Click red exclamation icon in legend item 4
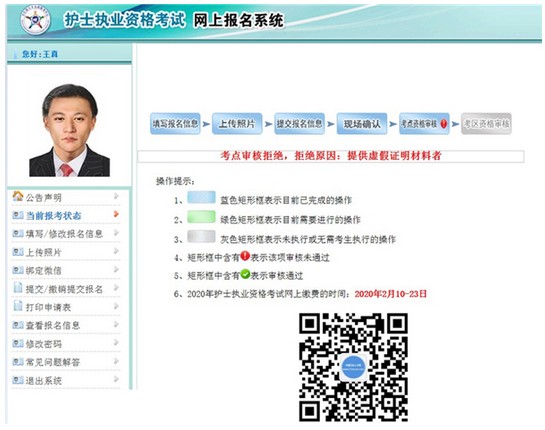 [x=245, y=256]
